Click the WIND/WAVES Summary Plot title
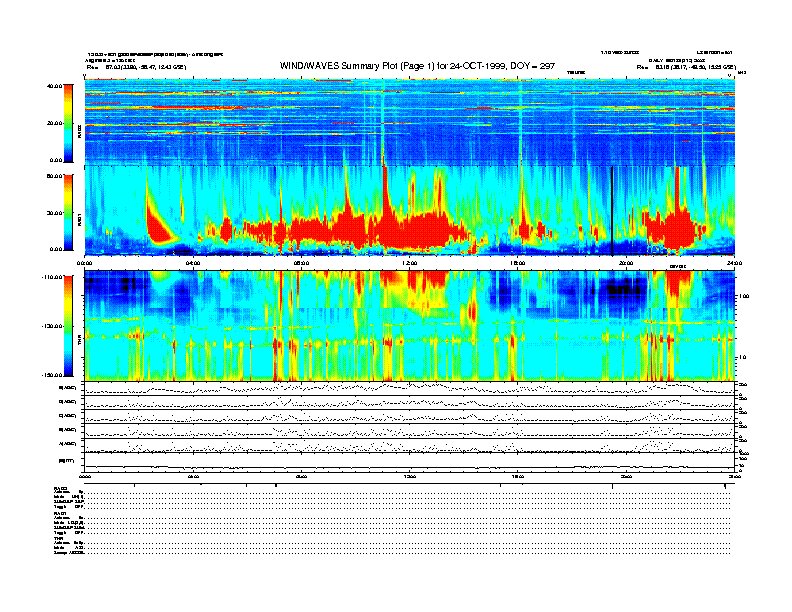The height and width of the screenshot is (612, 792). point(417,66)
